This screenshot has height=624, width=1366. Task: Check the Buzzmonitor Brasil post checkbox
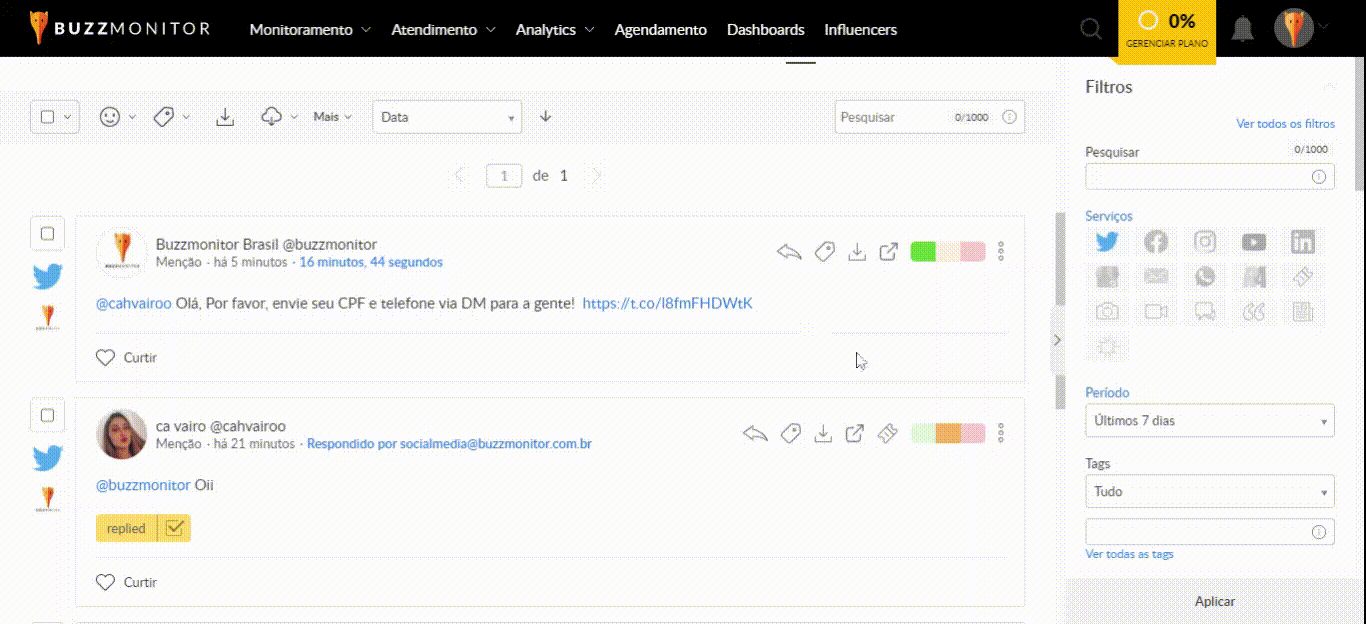47,234
